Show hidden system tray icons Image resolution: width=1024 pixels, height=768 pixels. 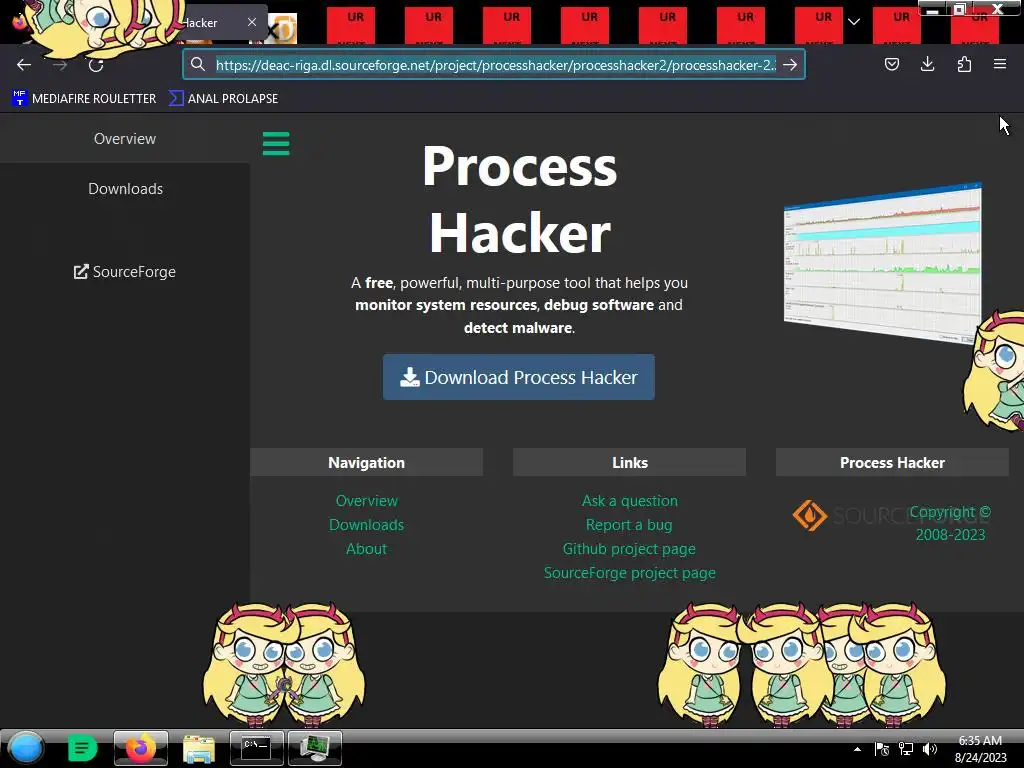pyautogui.click(x=857, y=749)
